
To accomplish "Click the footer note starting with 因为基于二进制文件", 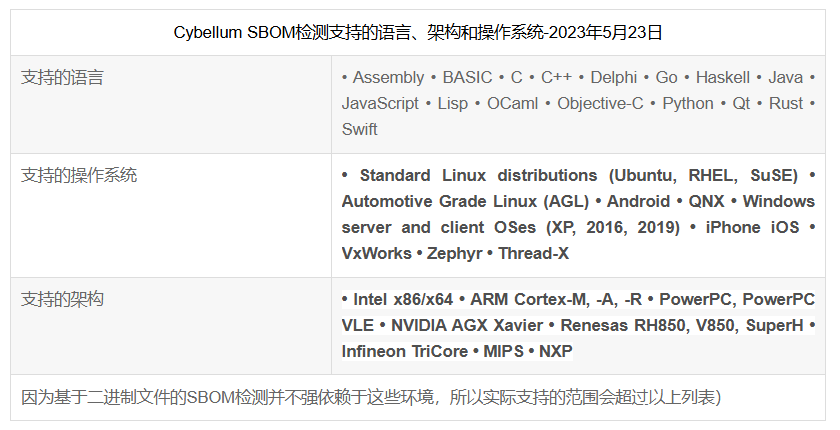I will pos(371,397).
